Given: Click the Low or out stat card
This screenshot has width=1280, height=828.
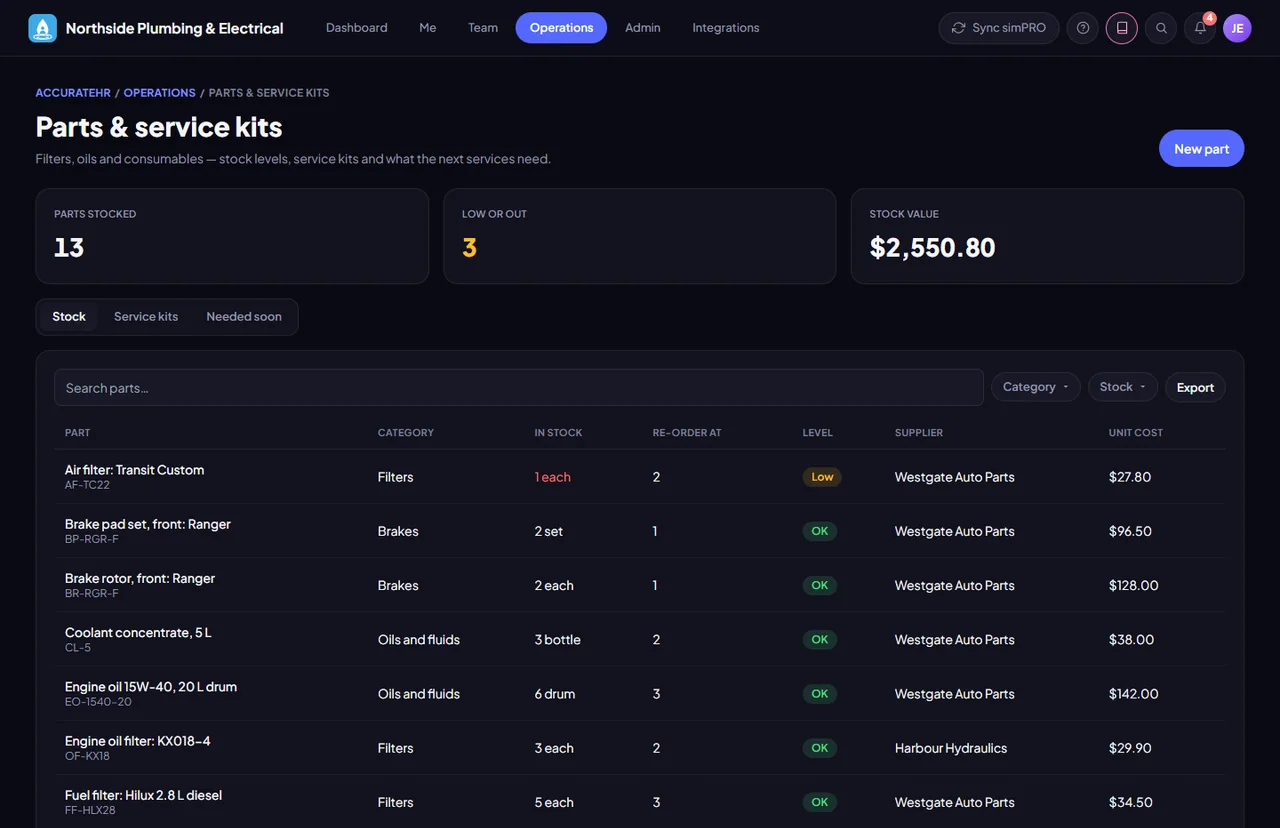Looking at the screenshot, I should 640,237.
